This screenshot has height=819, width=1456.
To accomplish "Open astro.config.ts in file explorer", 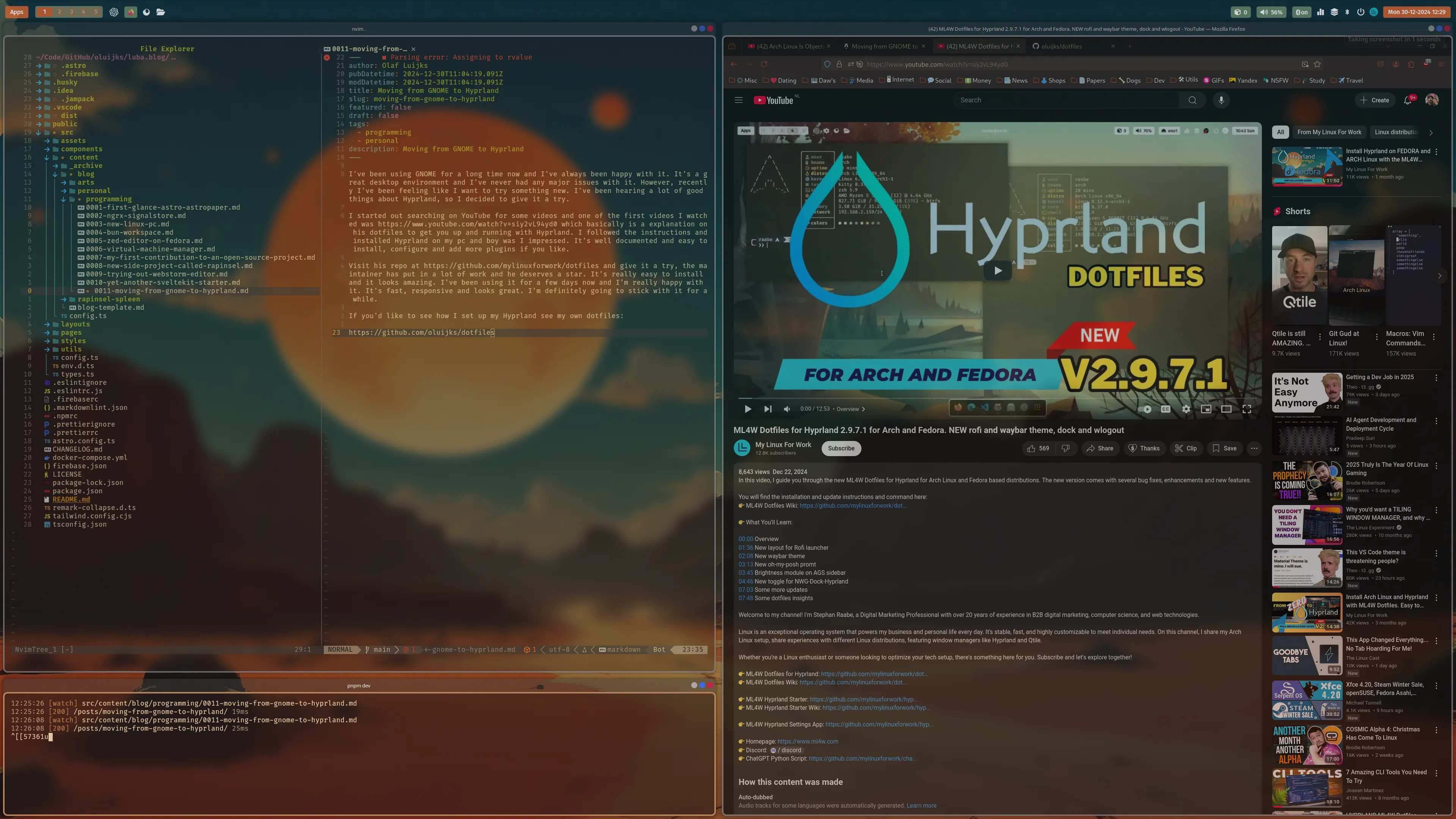I will [83, 441].
